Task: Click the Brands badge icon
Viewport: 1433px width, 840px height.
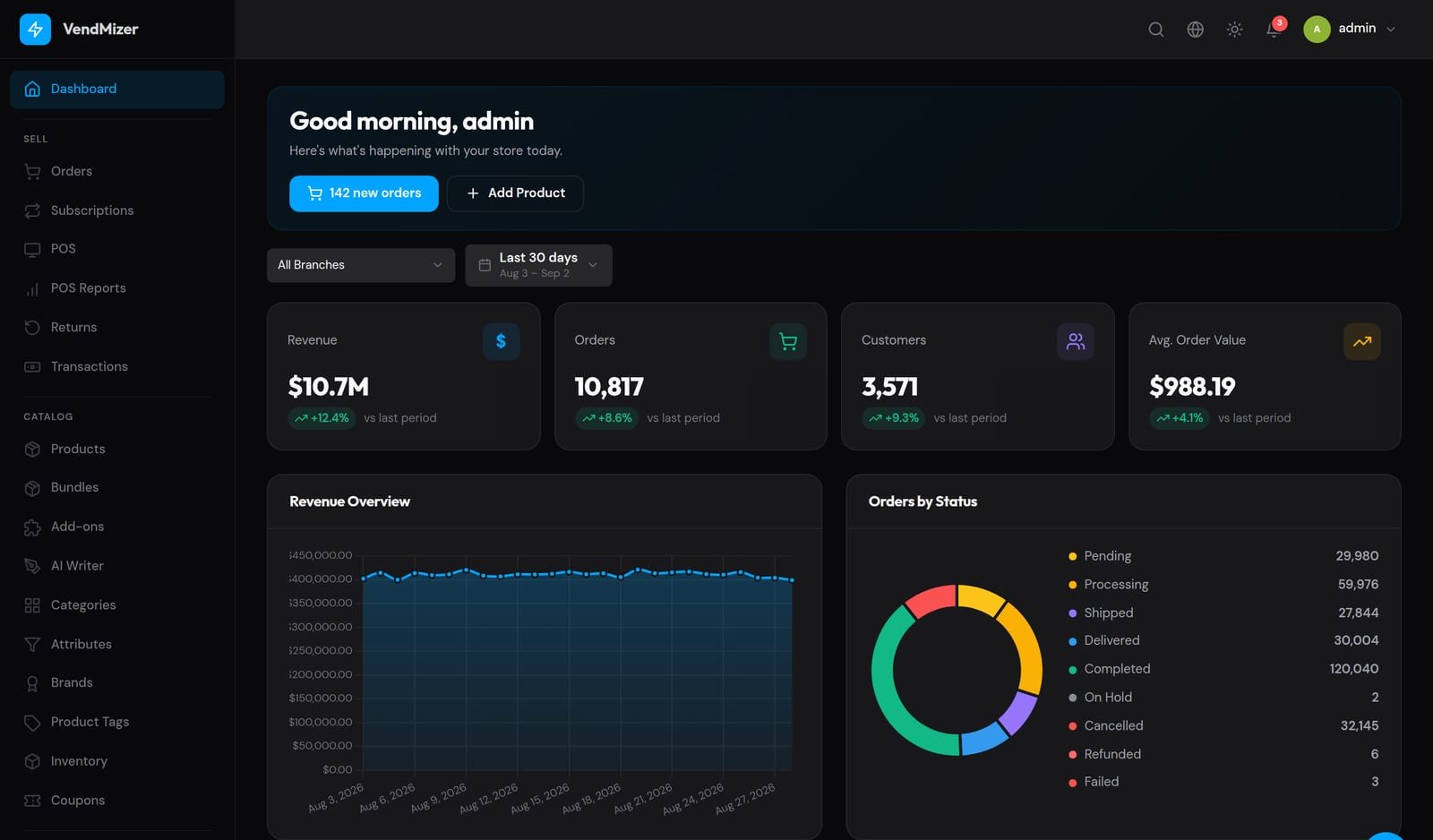Action: (32, 683)
